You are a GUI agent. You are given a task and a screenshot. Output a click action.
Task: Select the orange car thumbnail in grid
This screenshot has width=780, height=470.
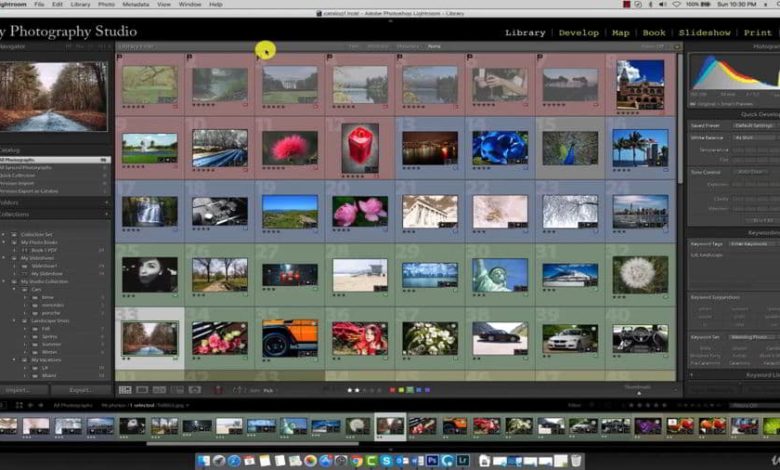(x=290, y=338)
